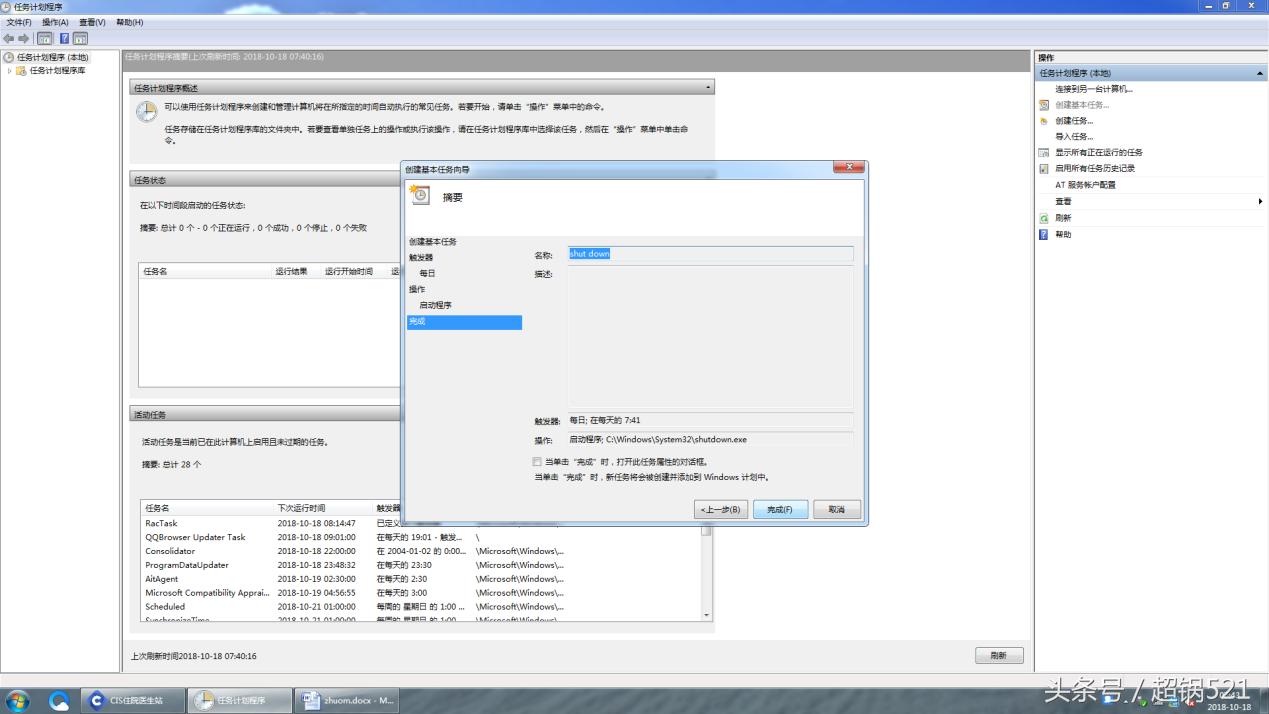Open the 操作(A) menu
This screenshot has height=714, width=1269.
click(x=55, y=22)
